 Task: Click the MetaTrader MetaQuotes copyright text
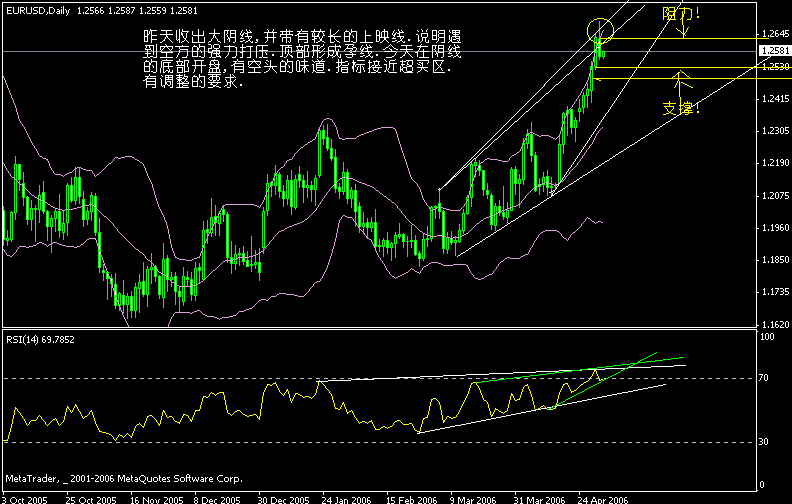pyautogui.click(x=124, y=478)
